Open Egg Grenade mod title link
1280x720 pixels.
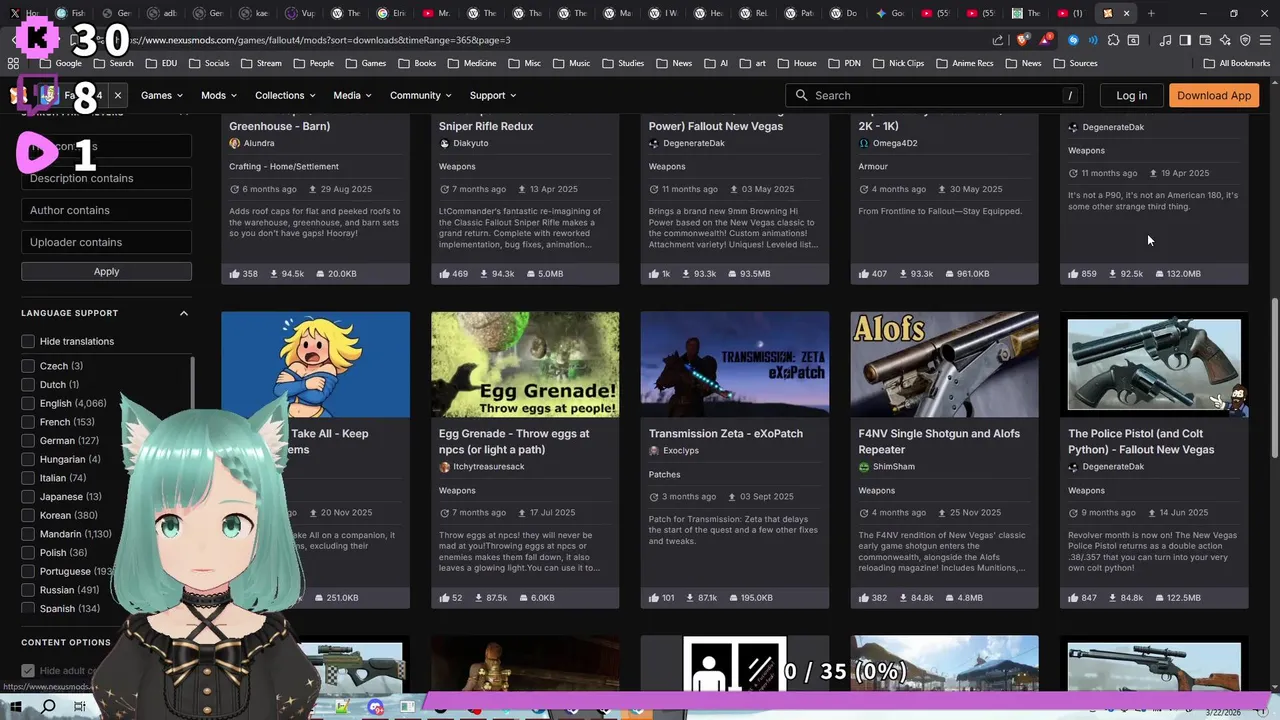click(514, 441)
